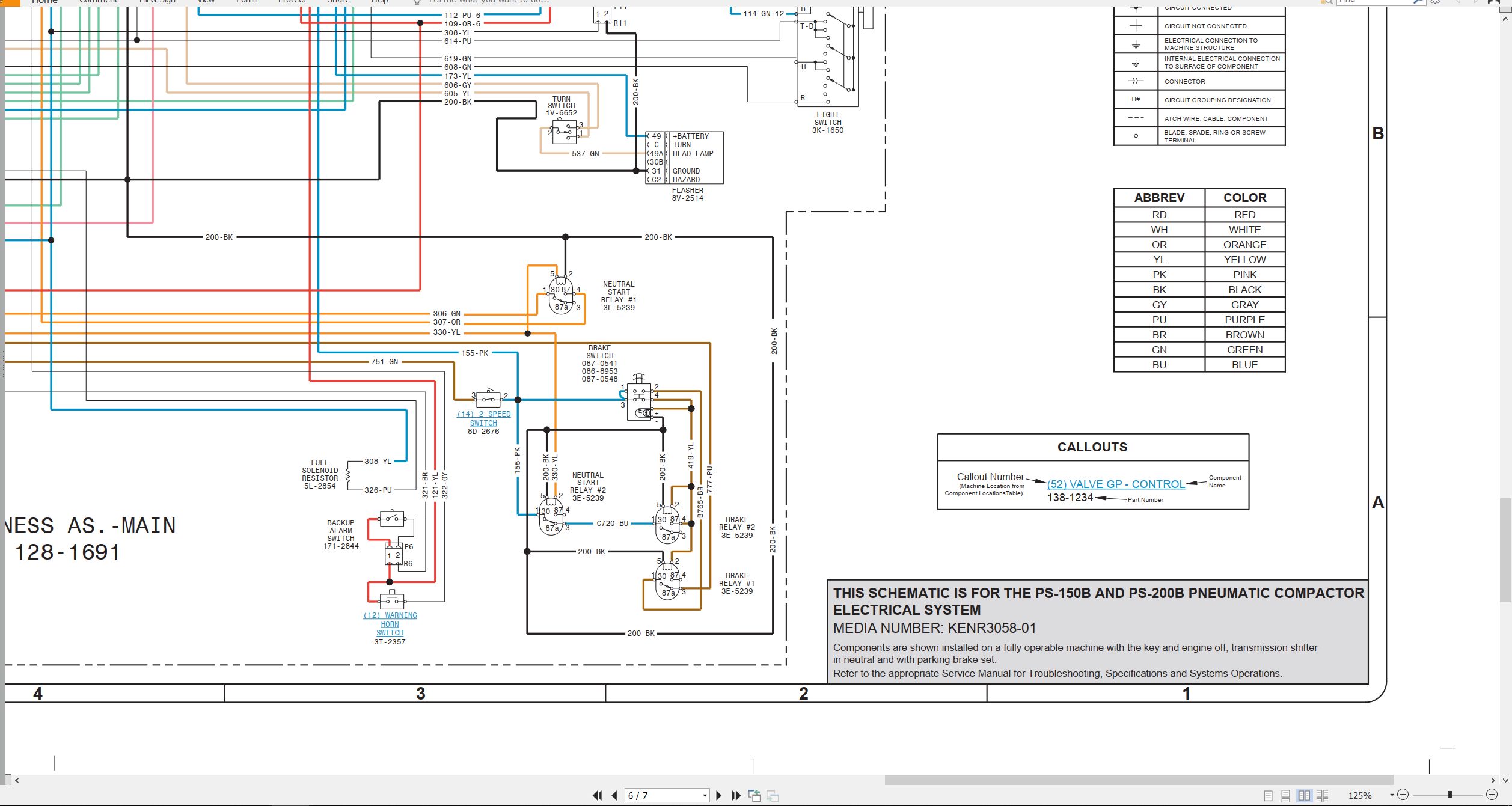Screen dimensions: 1512x806
Task: Switch to single page view
Action: 1268,795
